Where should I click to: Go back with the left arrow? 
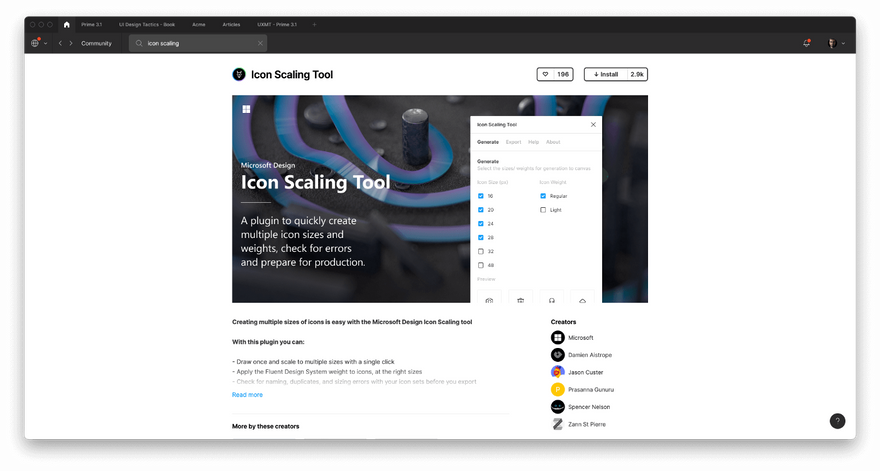pos(60,43)
